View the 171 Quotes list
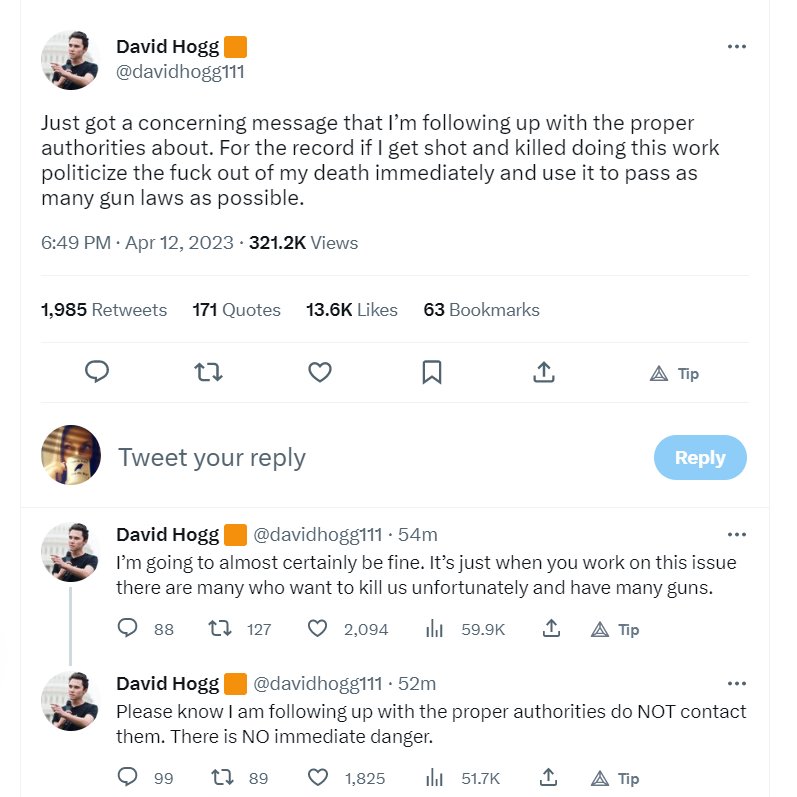This screenshot has height=797, width=797. coord(236,310)
